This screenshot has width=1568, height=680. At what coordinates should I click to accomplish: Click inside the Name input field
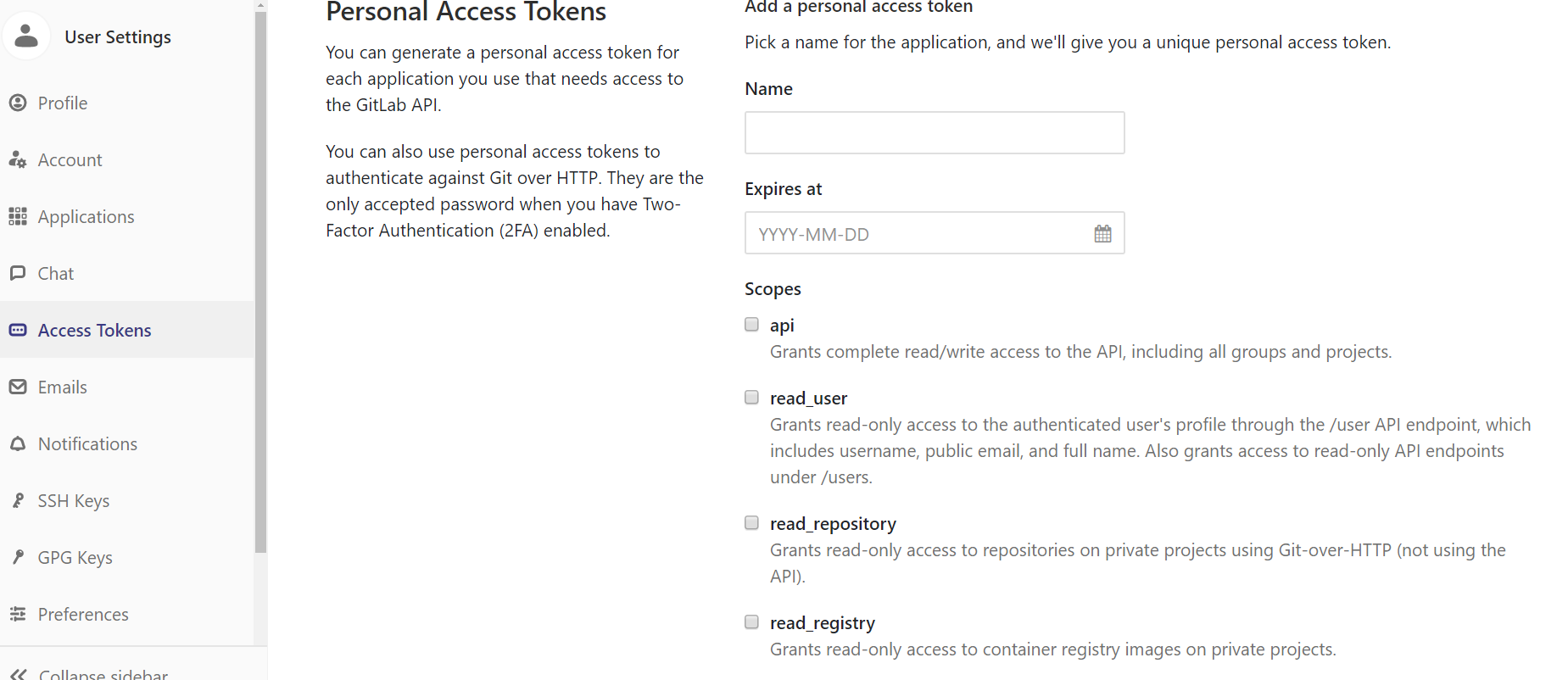tap(934, 132)
